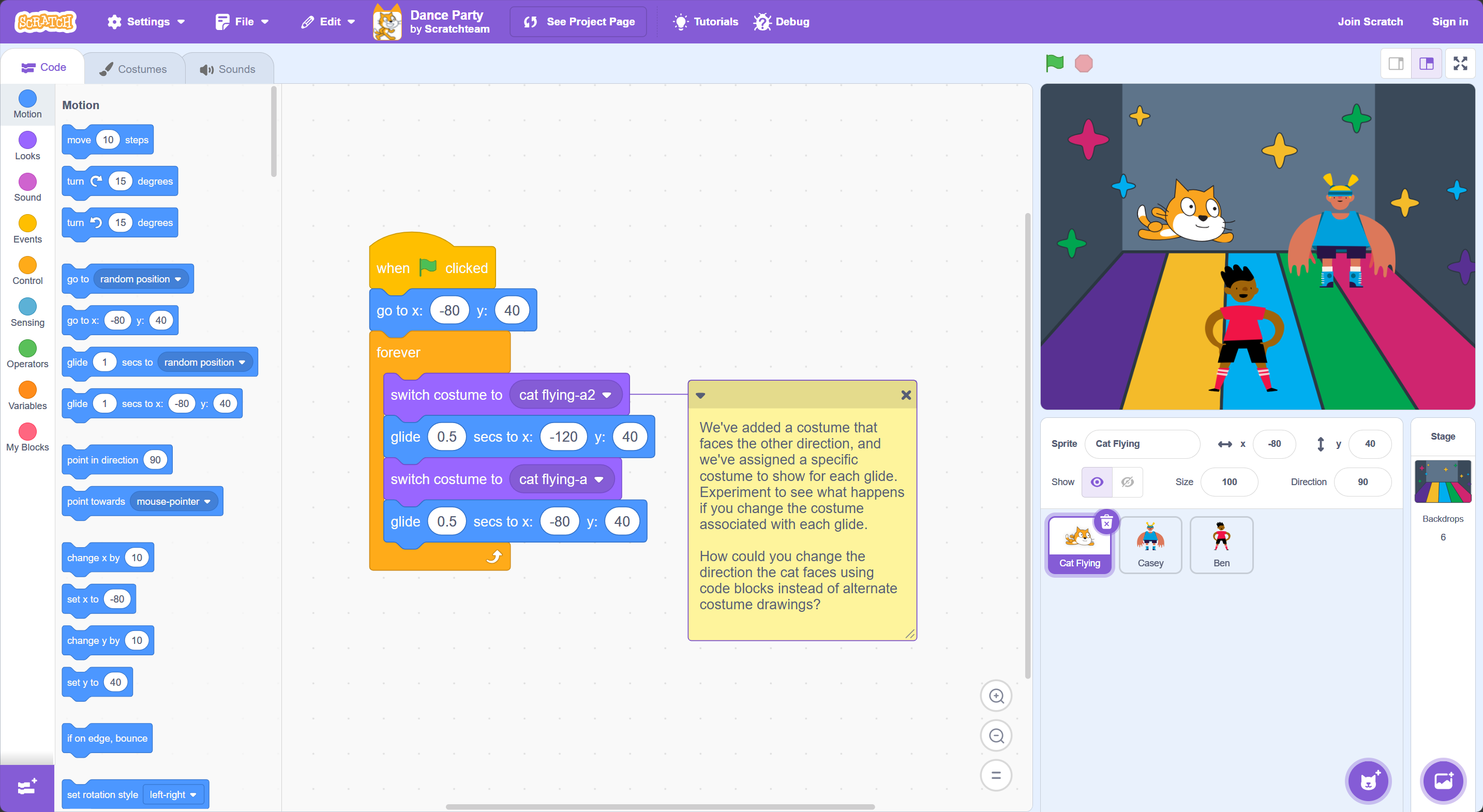Open the Settings menu dropdown
1483x812 pixels.
pyautogui.click(x=146, y=22)
